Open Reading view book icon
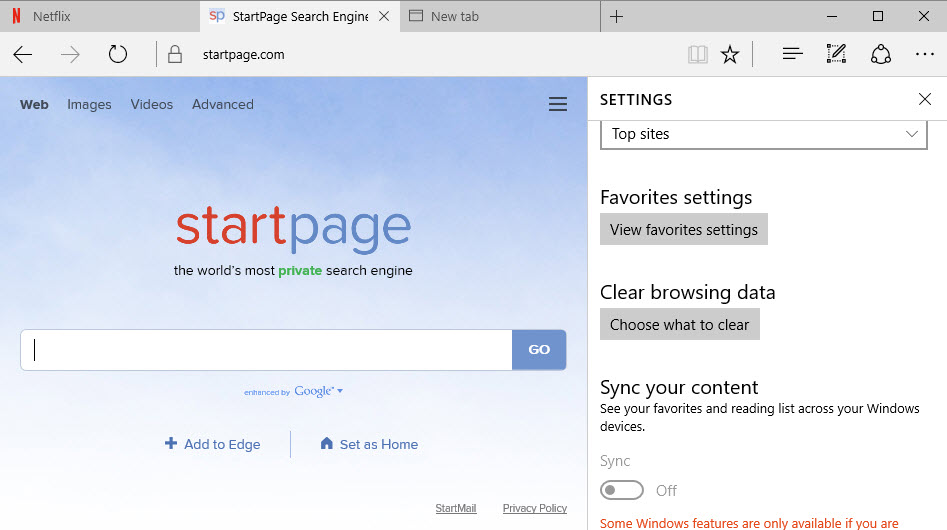The image size is (947, 530). coord(697,55)
